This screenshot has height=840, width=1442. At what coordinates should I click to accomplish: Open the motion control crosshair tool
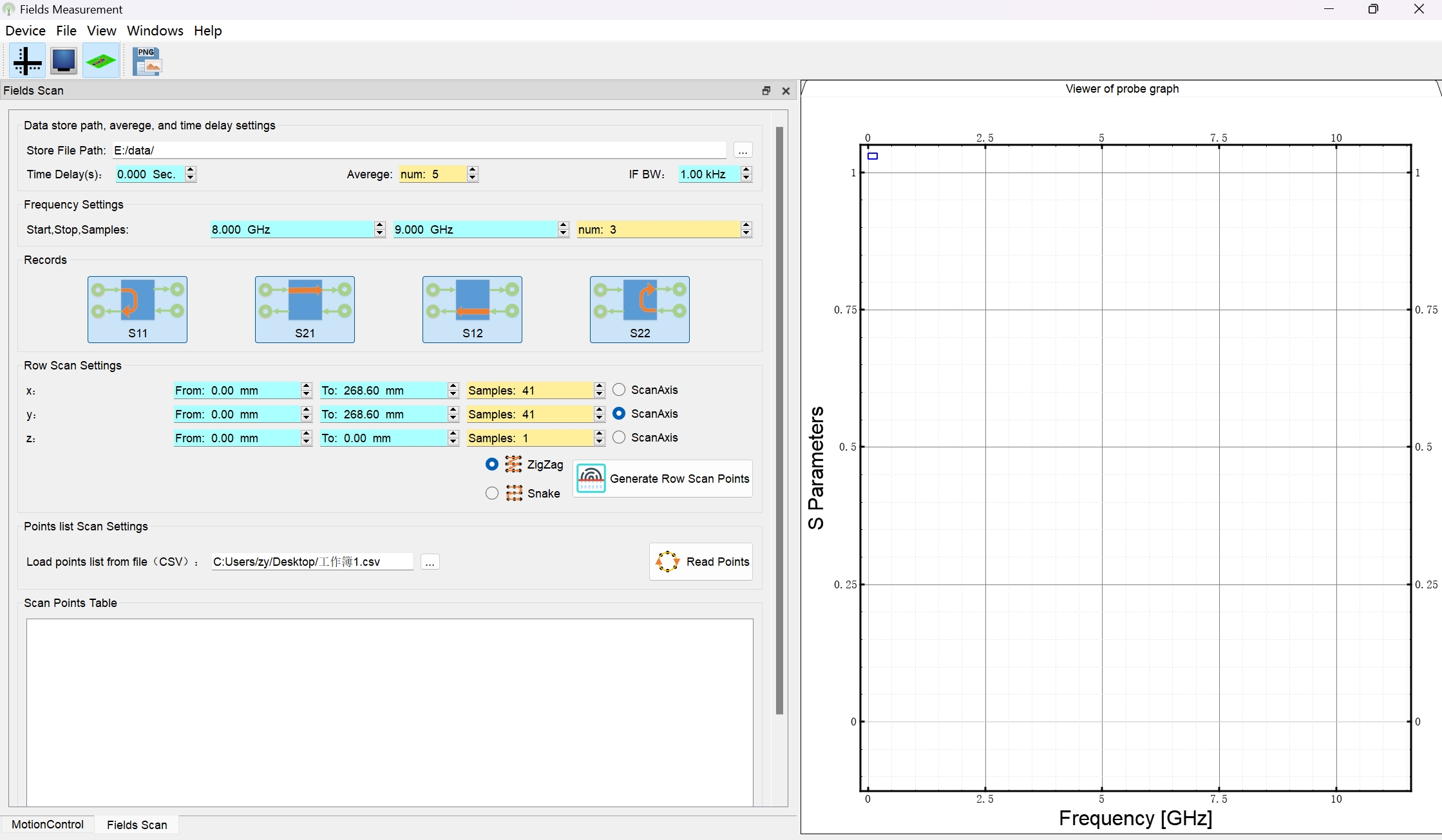click(x=27, y=61)
